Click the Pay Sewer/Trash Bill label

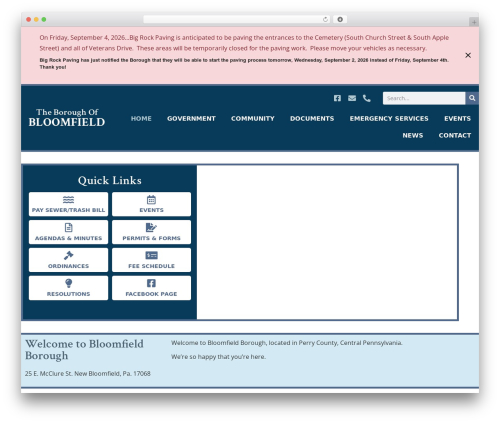click(68, 210)
